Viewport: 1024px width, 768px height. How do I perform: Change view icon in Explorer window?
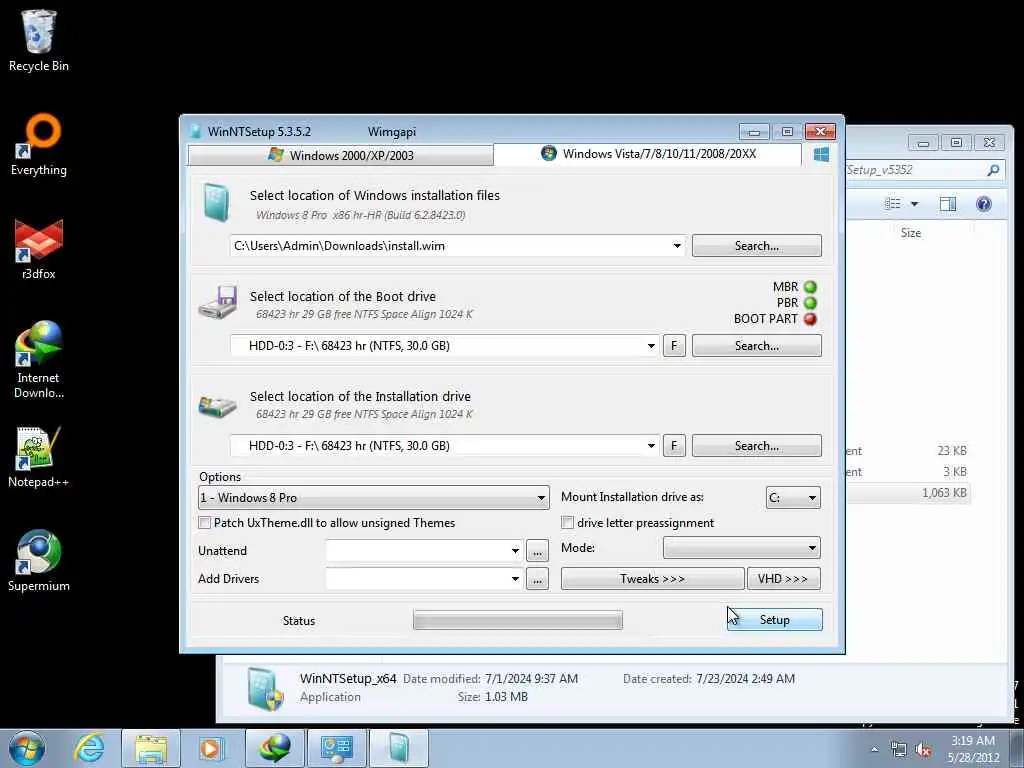893,204
